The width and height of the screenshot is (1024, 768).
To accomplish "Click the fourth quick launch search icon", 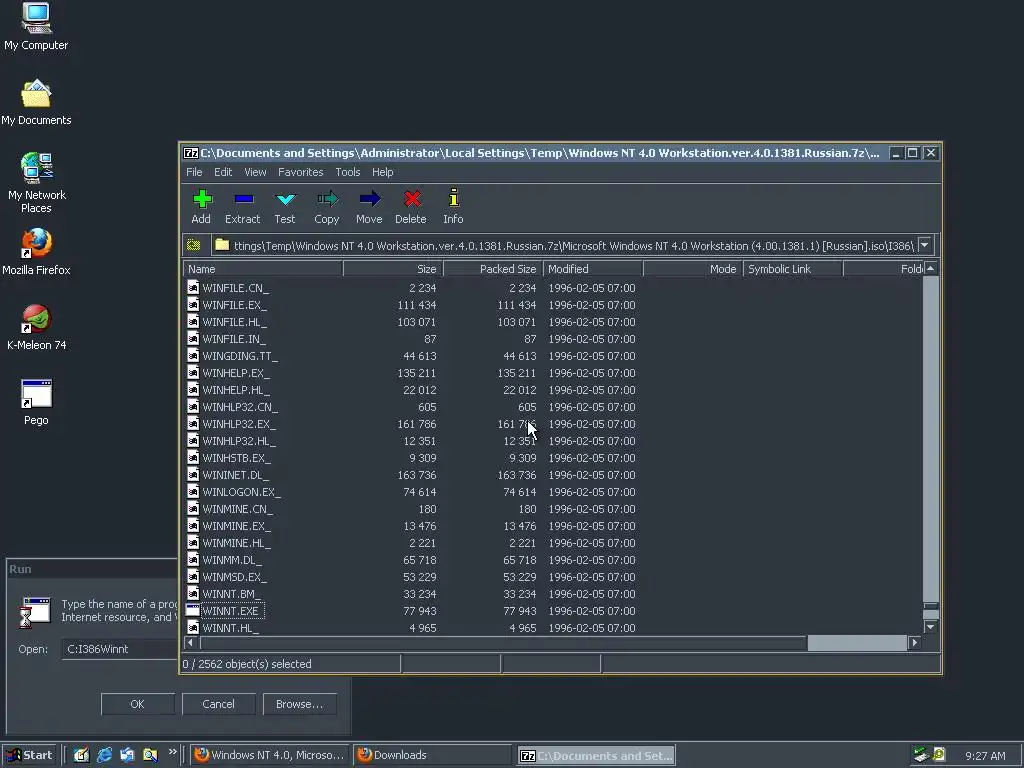I will [x=150, y=755].
